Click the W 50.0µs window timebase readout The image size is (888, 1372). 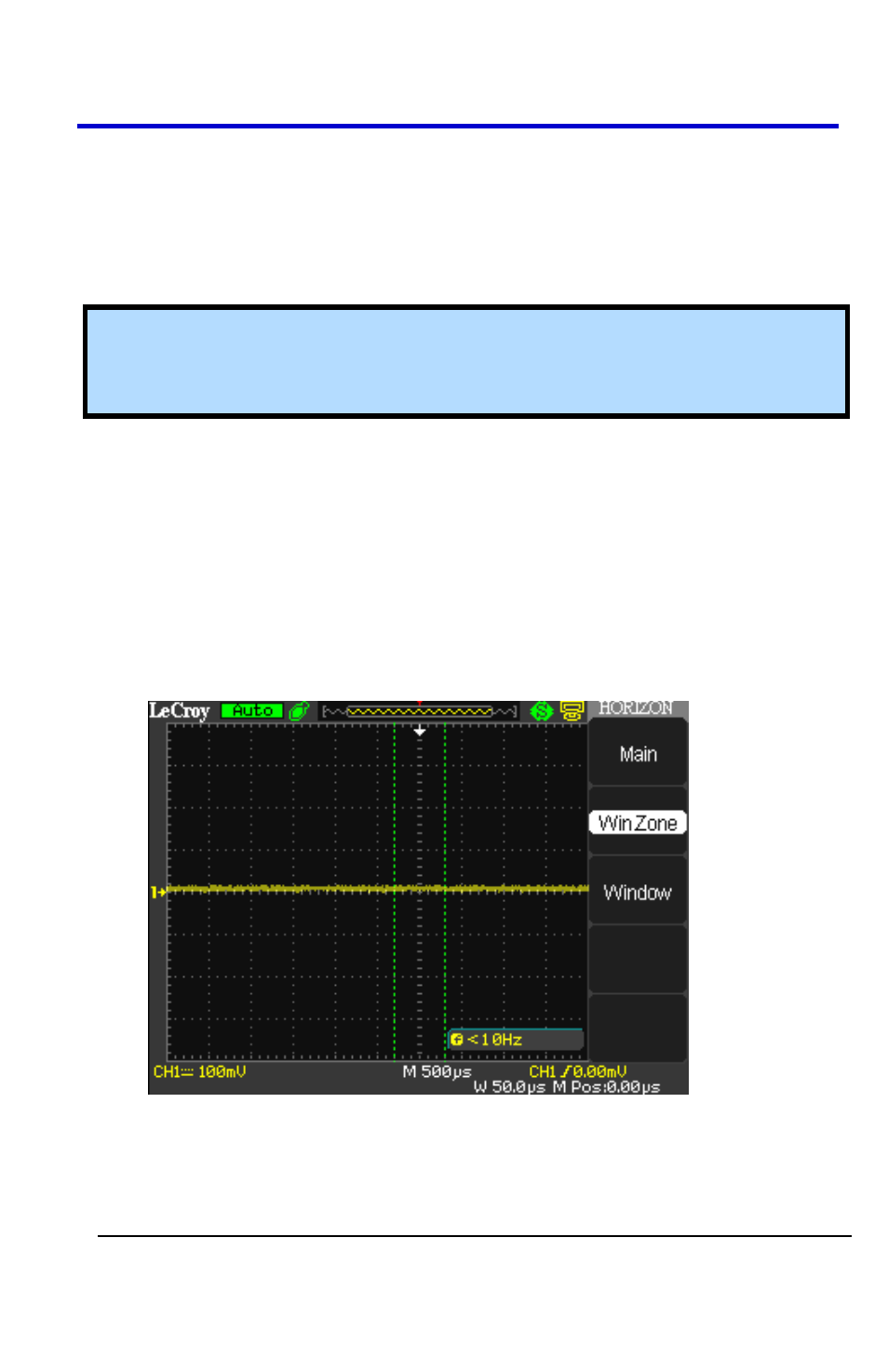point(509,1086)
